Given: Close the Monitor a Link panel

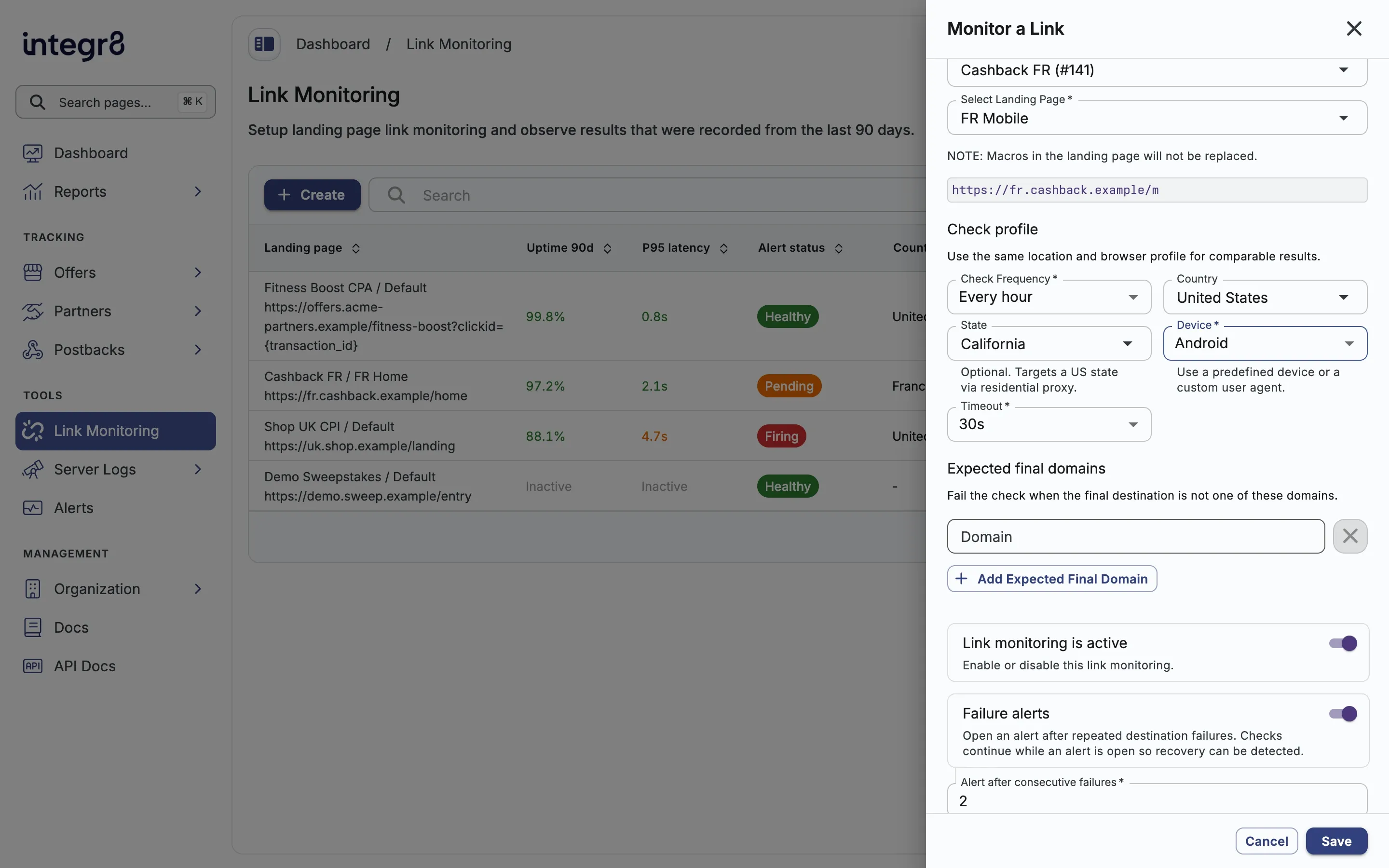Looking at the screenshot, I should coord(1354,29).
